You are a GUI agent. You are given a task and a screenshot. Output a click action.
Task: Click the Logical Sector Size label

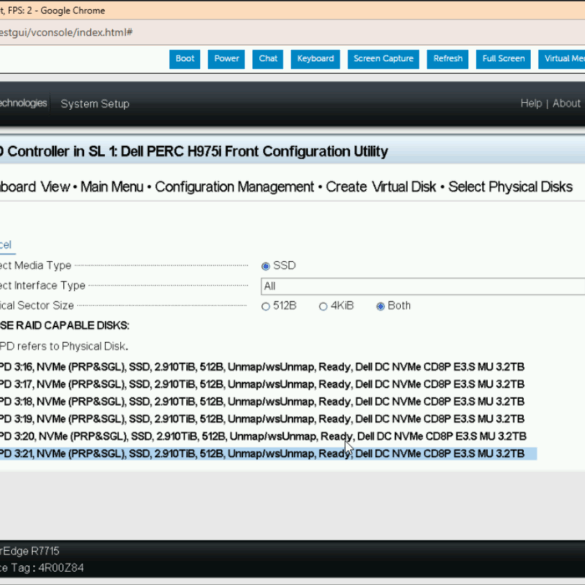point(37,306)
